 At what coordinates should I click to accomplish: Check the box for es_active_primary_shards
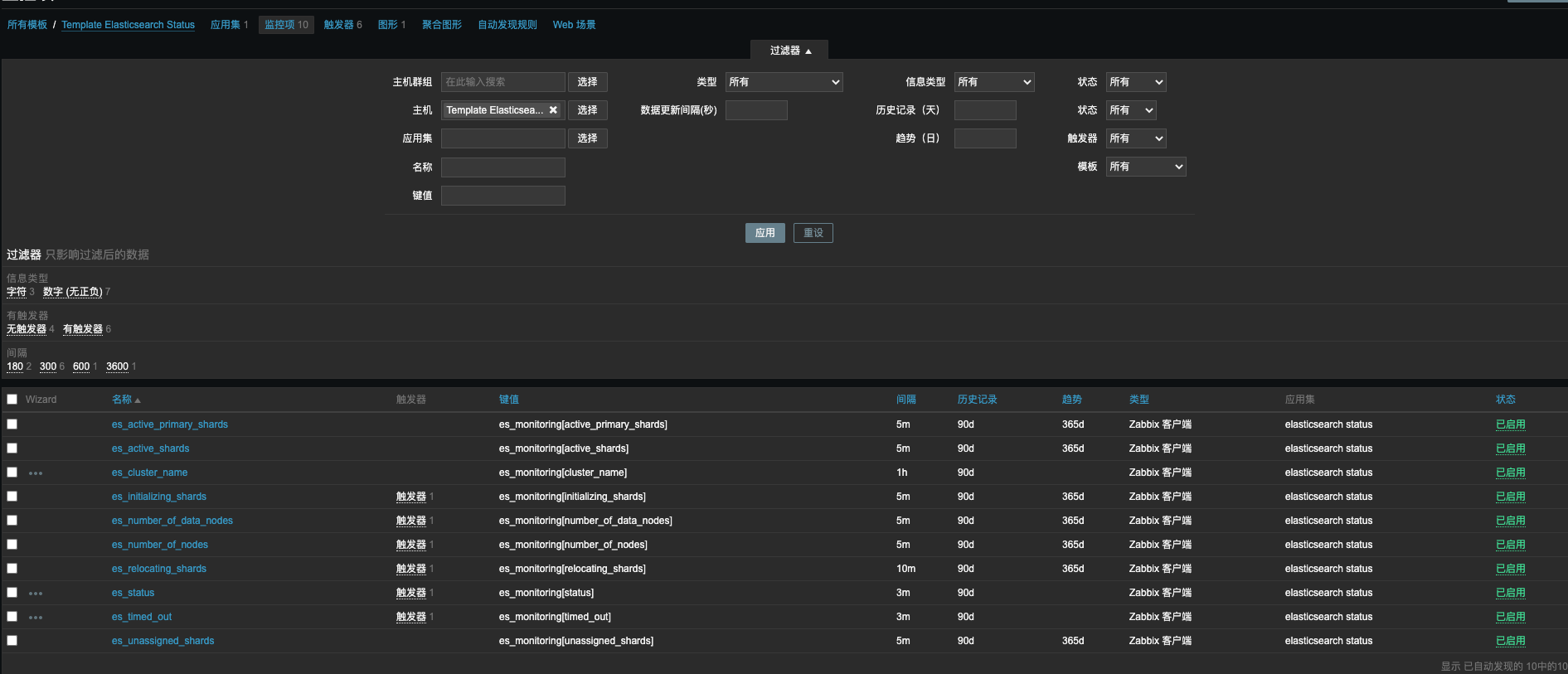[x=12, y=424]
